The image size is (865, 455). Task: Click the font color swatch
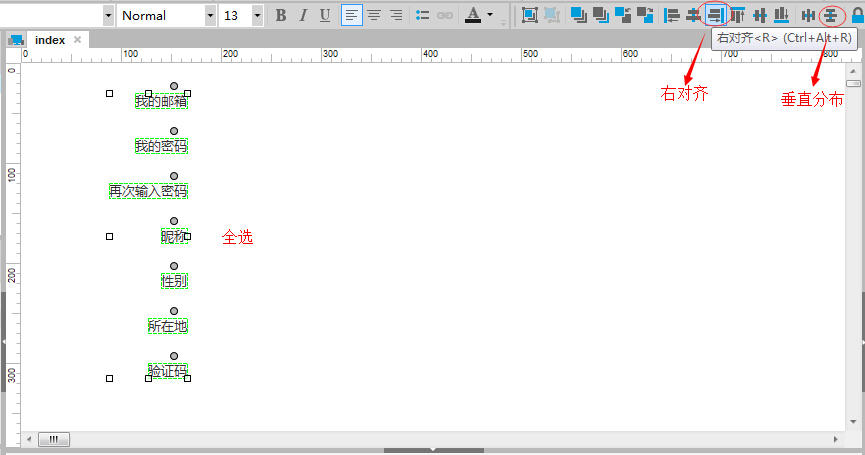point(473,15)
